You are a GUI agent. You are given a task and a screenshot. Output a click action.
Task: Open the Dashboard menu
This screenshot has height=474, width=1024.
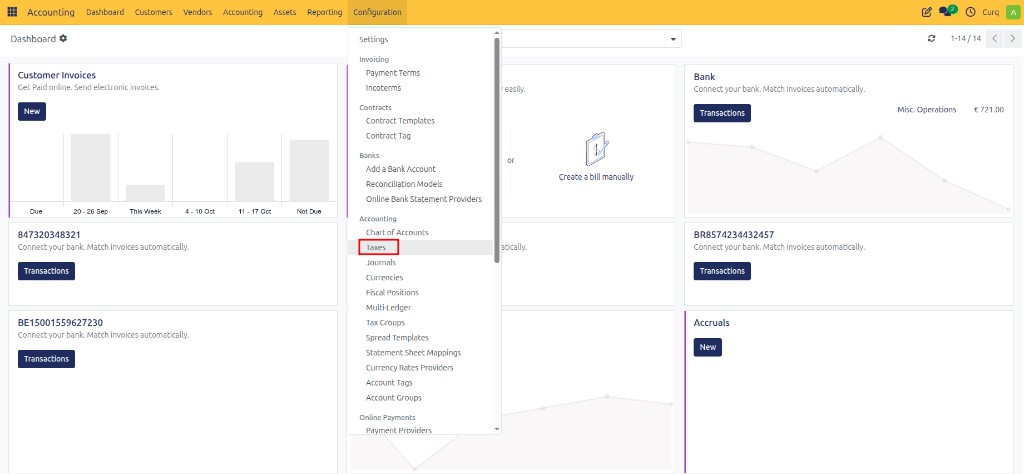105,12
